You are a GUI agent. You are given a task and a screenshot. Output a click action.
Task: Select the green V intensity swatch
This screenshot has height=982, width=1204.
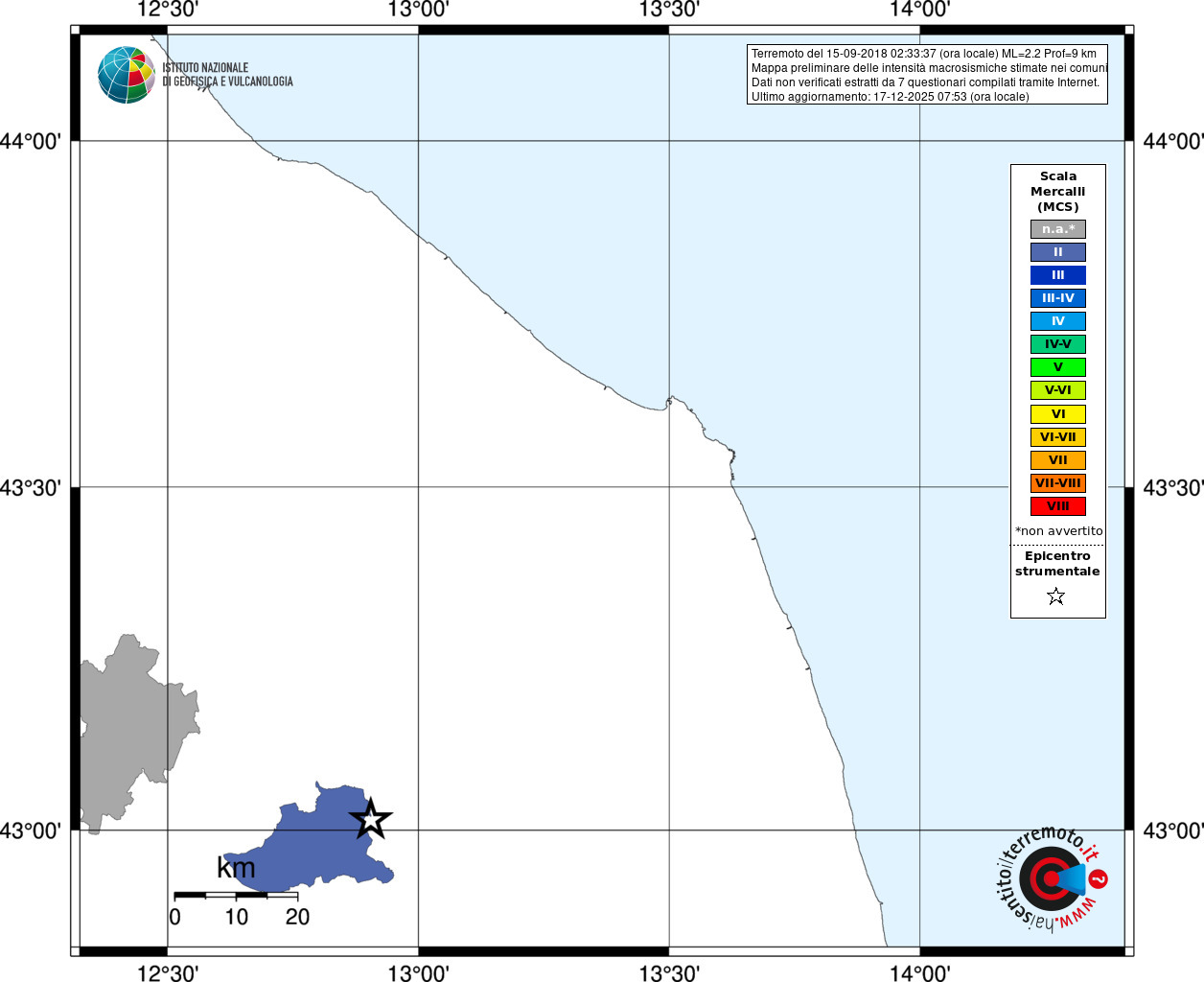1058,367
